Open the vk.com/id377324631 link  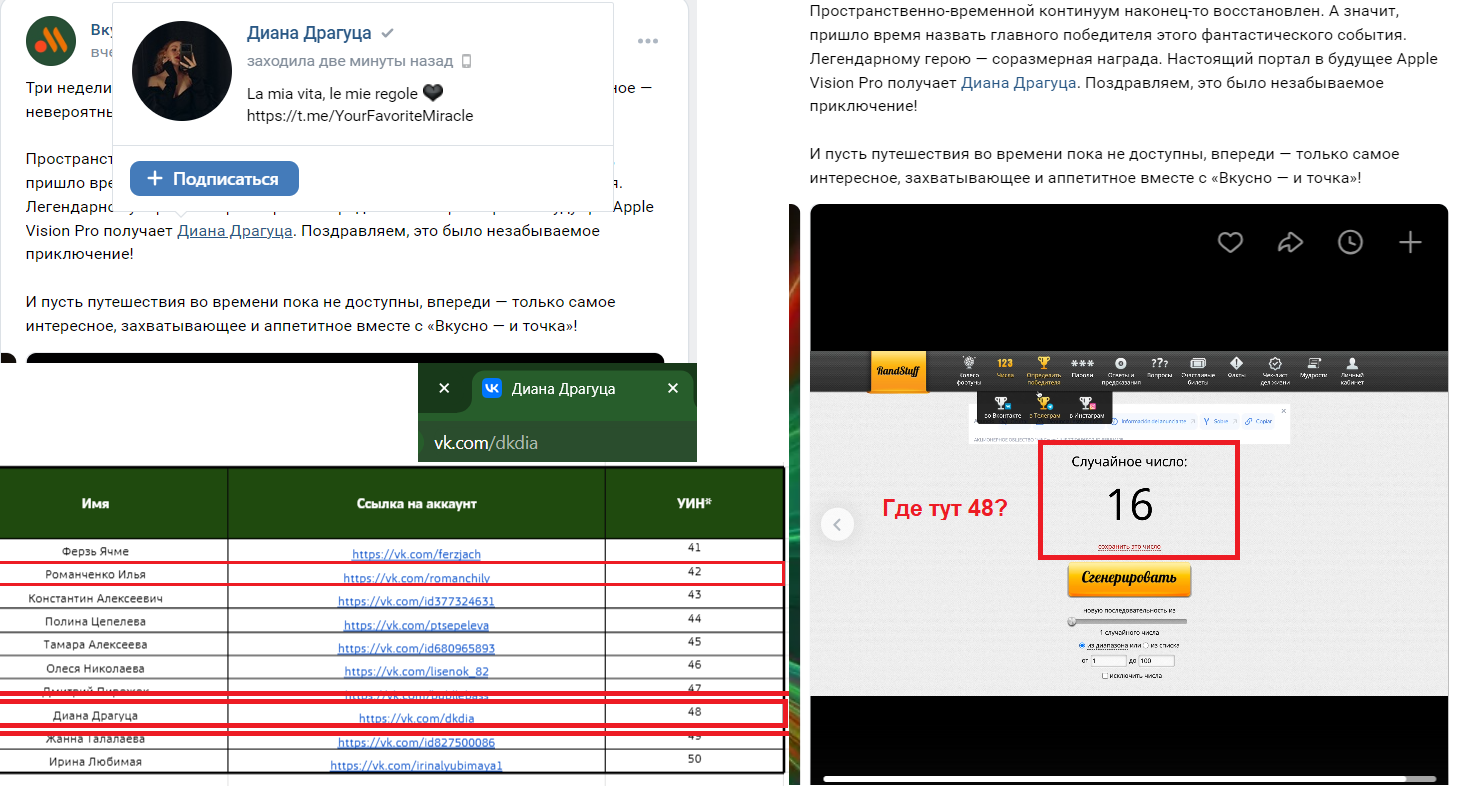coord(416,602)
